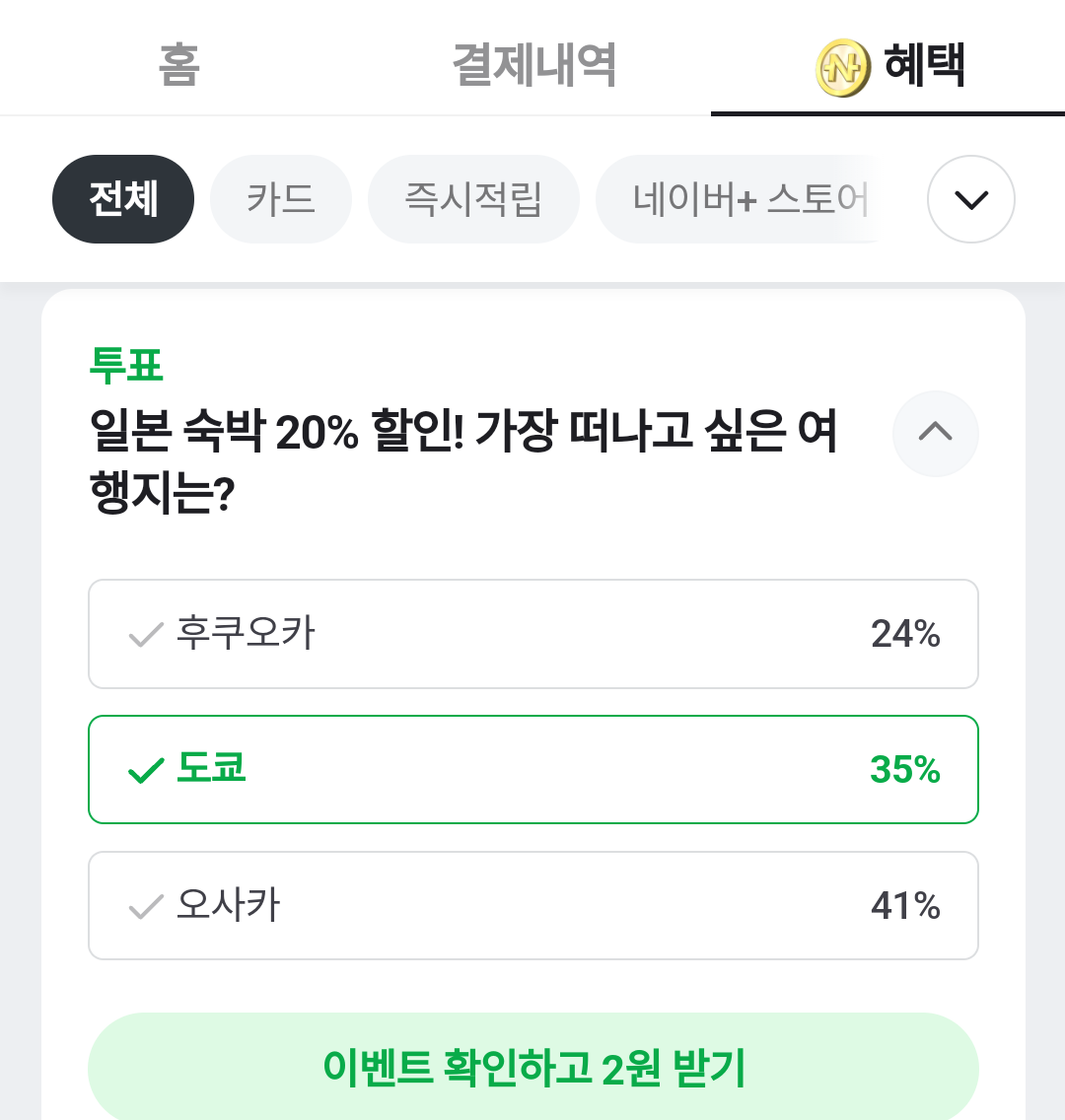Image resolution: width=1065 pixels, height=1120 pixels.
Task: Tap the 네이버+ 스토어 filter chip
Action: click(749, 199)
